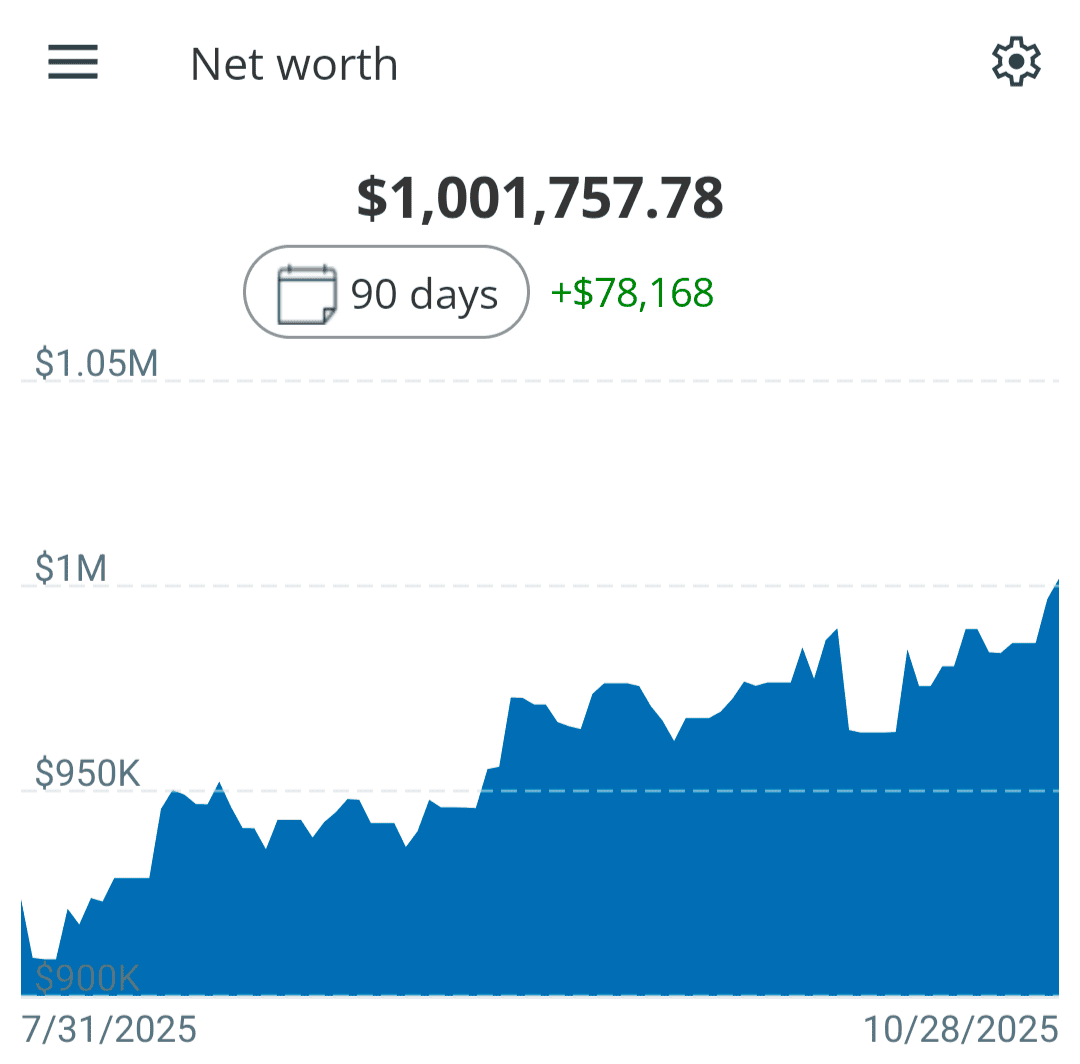Open the 90 days period dropdown

(x=386, y=292)
